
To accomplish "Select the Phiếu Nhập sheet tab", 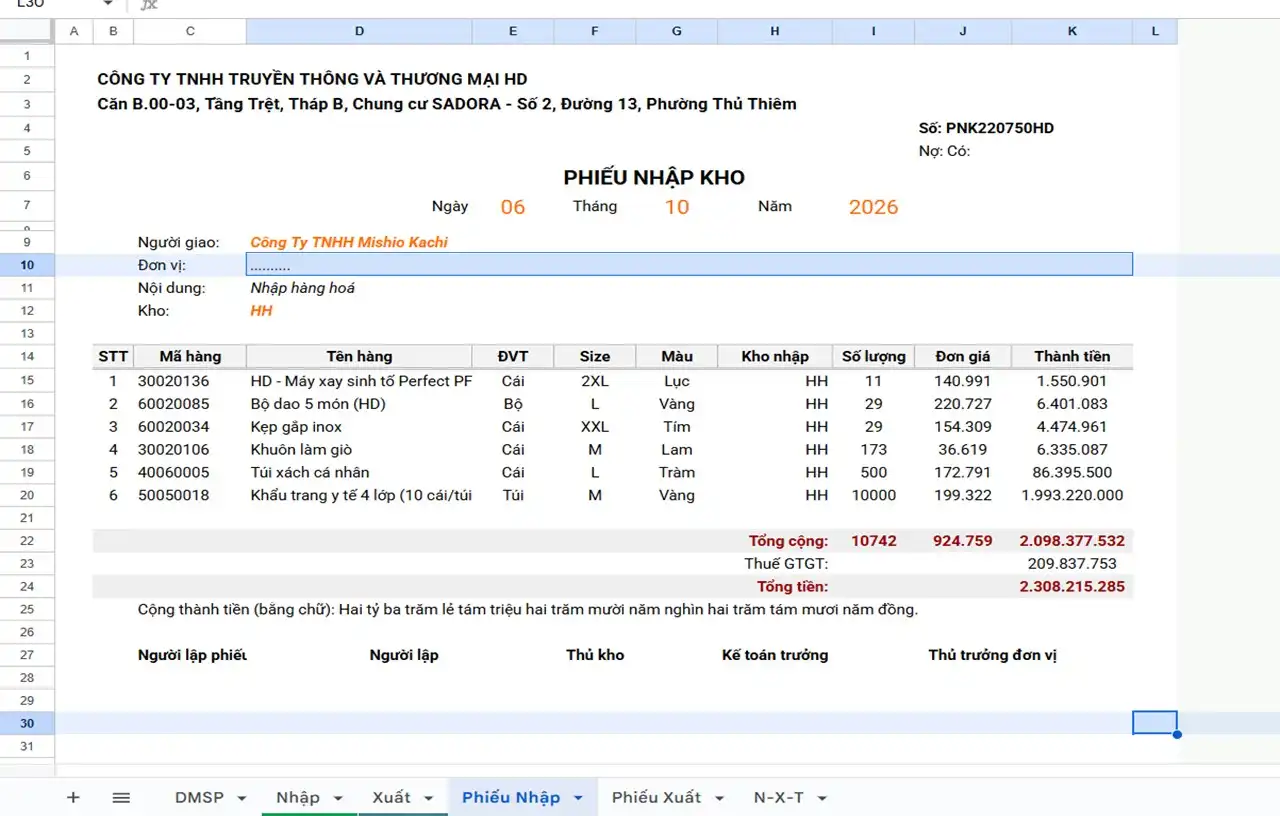I will 511,797.
